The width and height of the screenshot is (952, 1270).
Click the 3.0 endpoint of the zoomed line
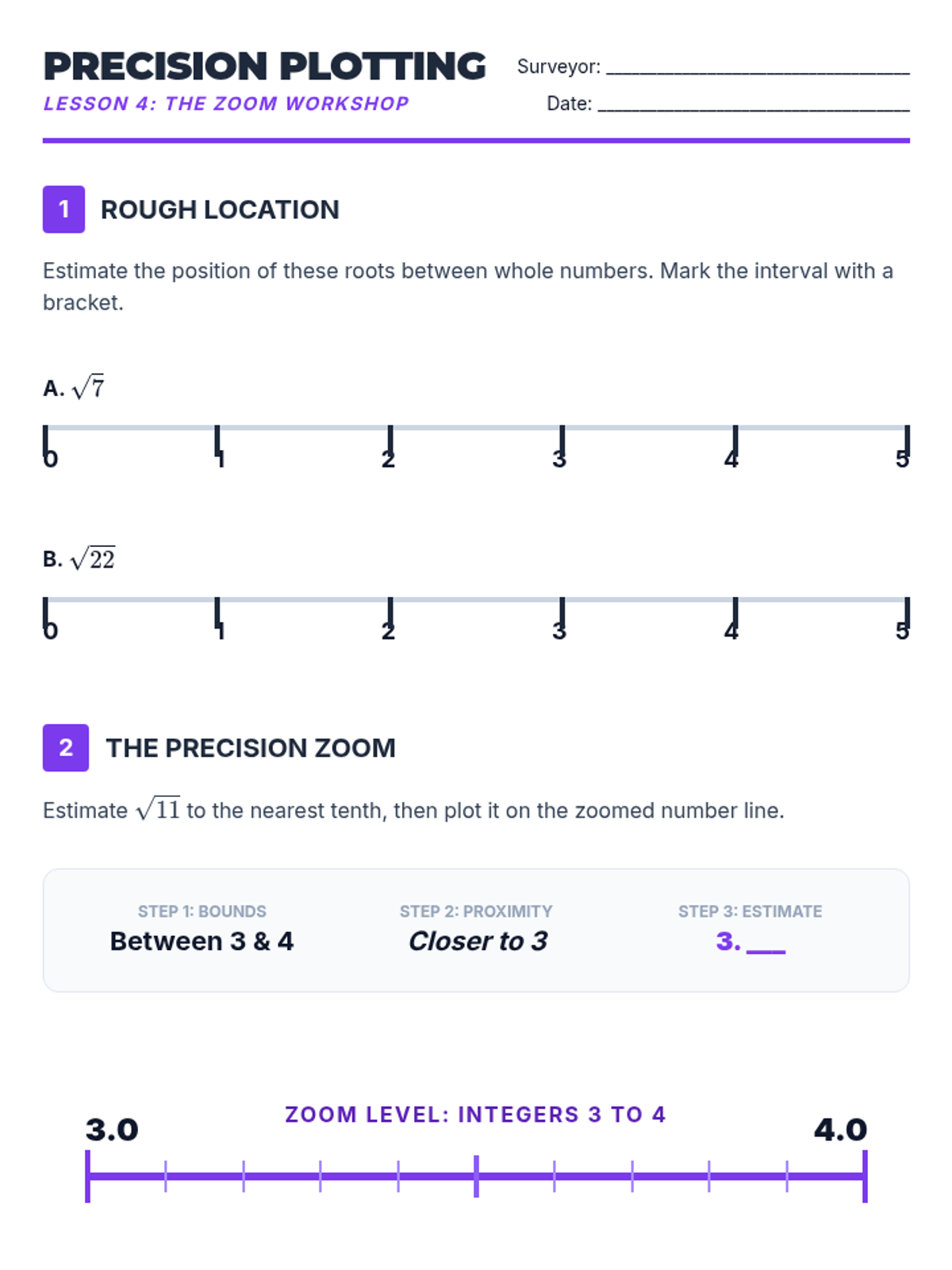87,1176
